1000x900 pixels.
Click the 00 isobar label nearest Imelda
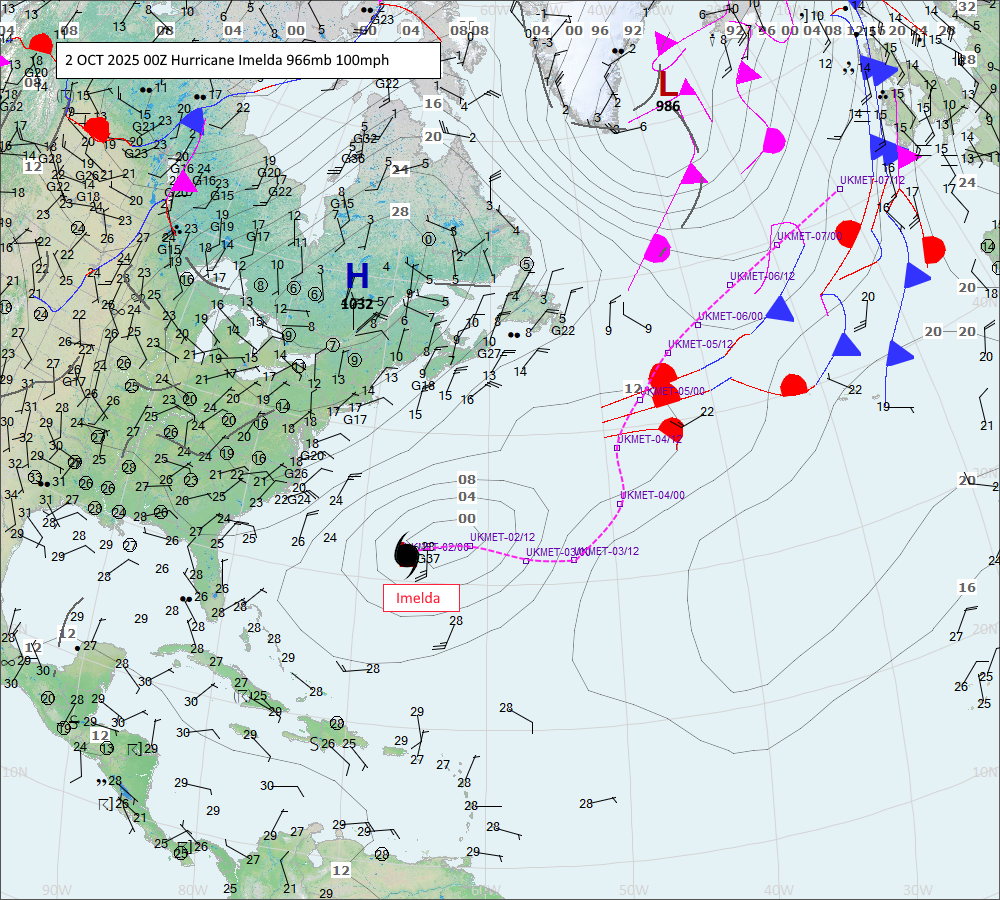coord(467,518)
